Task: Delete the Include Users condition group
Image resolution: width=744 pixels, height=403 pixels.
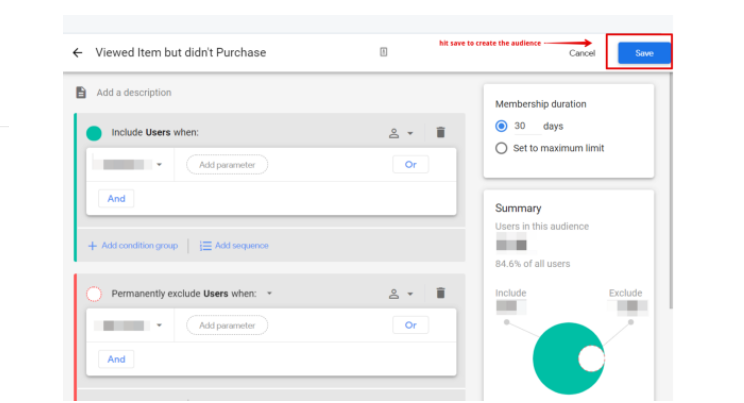Action: point(440,132)
